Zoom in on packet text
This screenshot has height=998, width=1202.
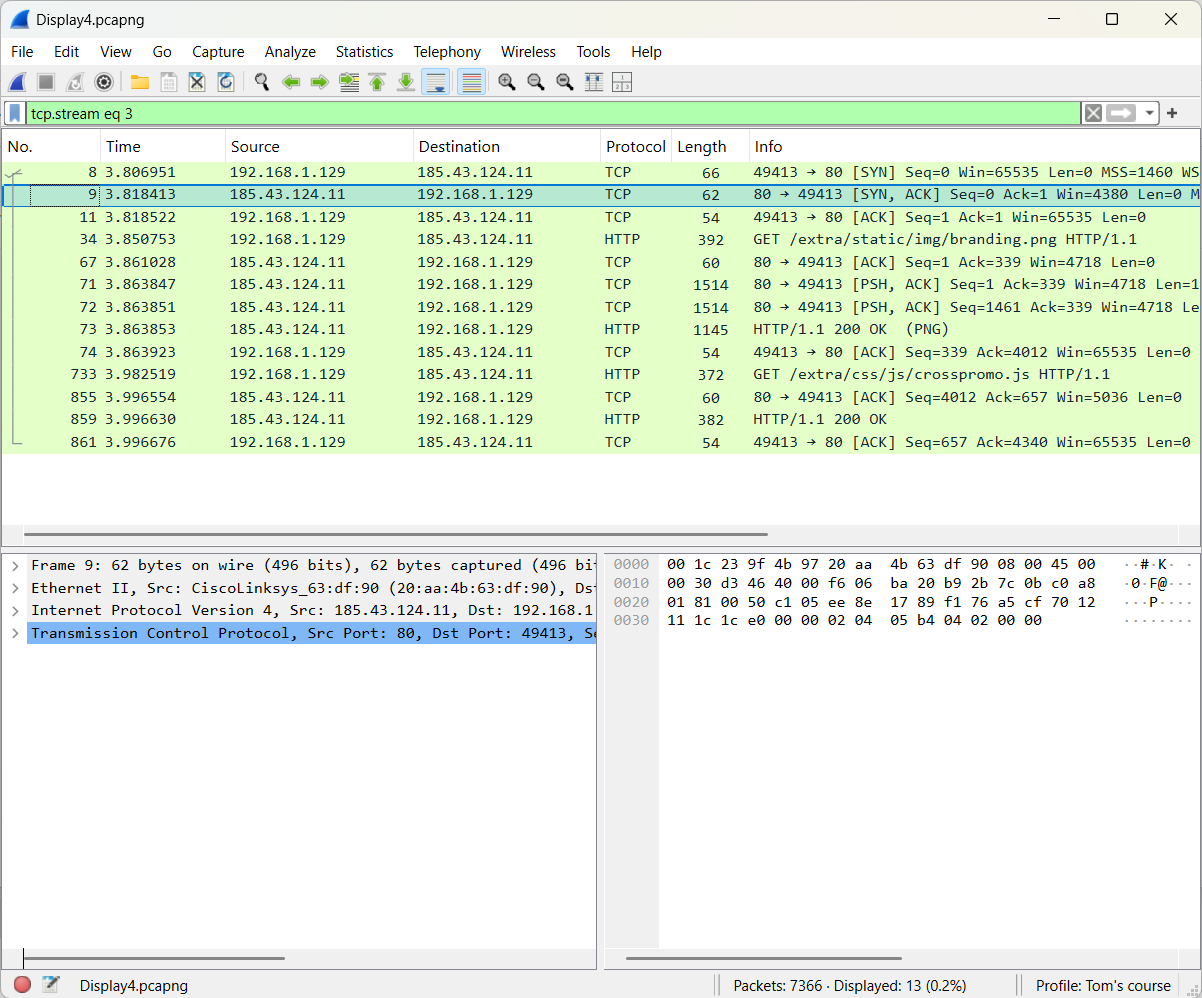(x=507, y=82)
